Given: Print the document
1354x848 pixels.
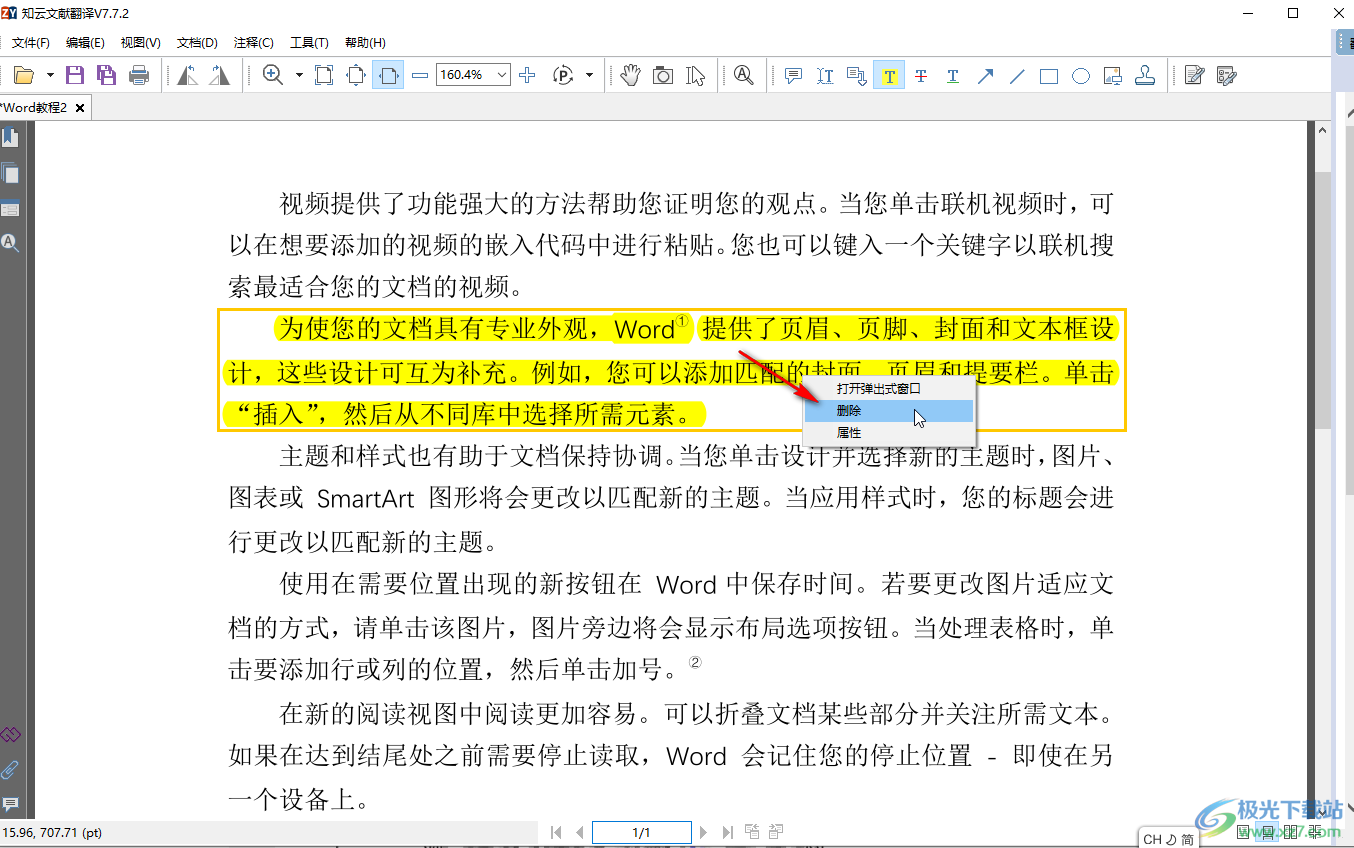Looking at the screenshot, I should [139, 75].
